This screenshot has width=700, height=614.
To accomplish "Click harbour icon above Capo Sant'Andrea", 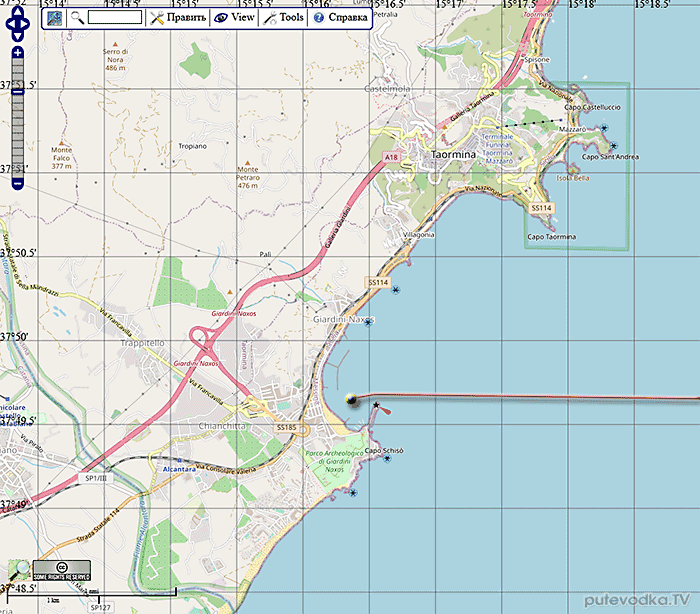I will coord(613,146).
